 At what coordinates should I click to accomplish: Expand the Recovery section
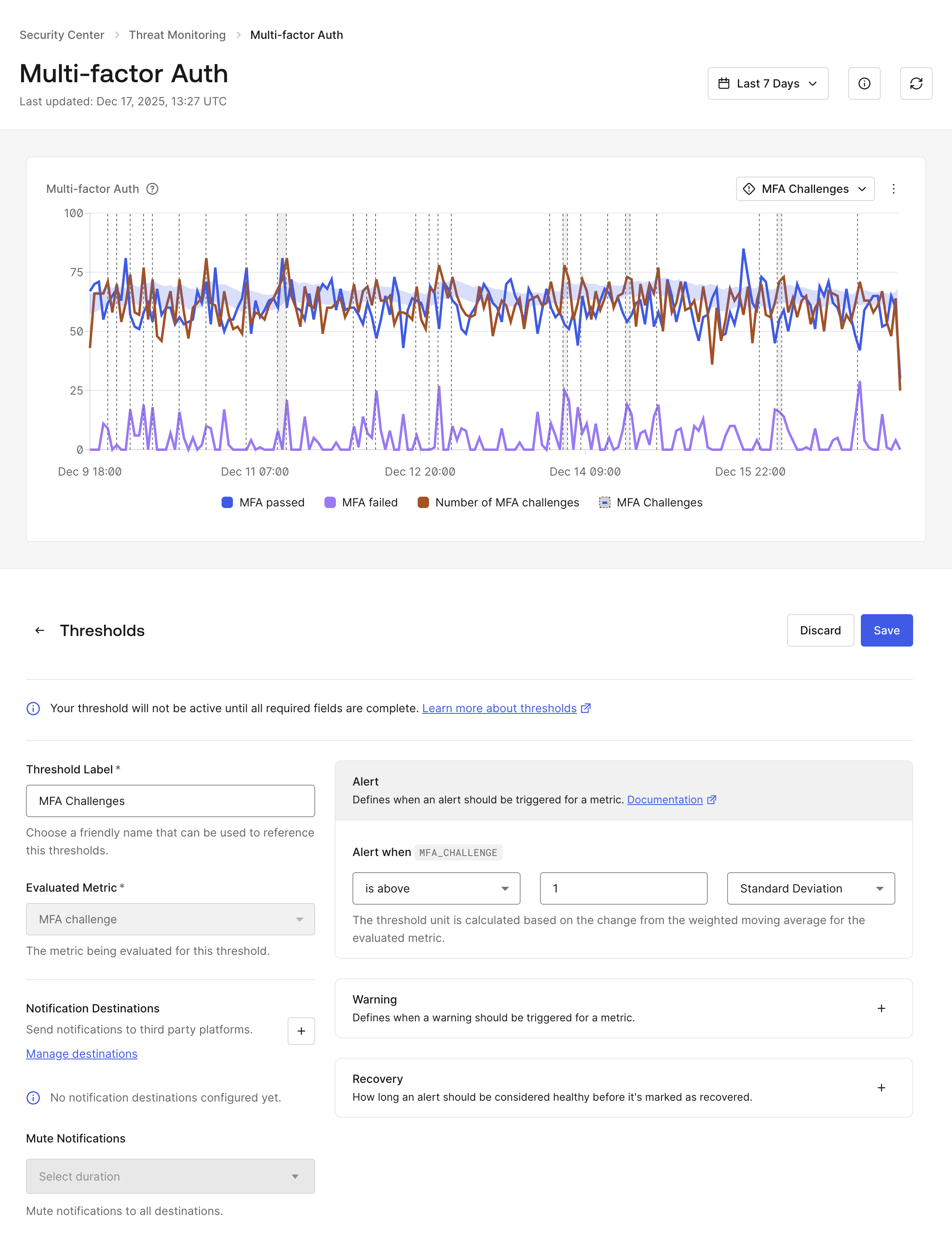point(882,1088)
